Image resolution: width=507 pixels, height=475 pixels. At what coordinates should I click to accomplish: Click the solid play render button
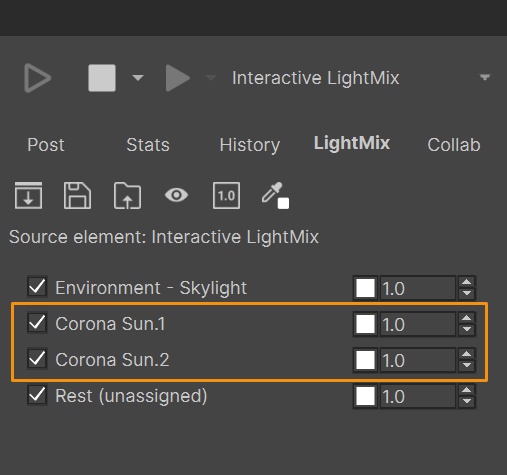[178, 78]
